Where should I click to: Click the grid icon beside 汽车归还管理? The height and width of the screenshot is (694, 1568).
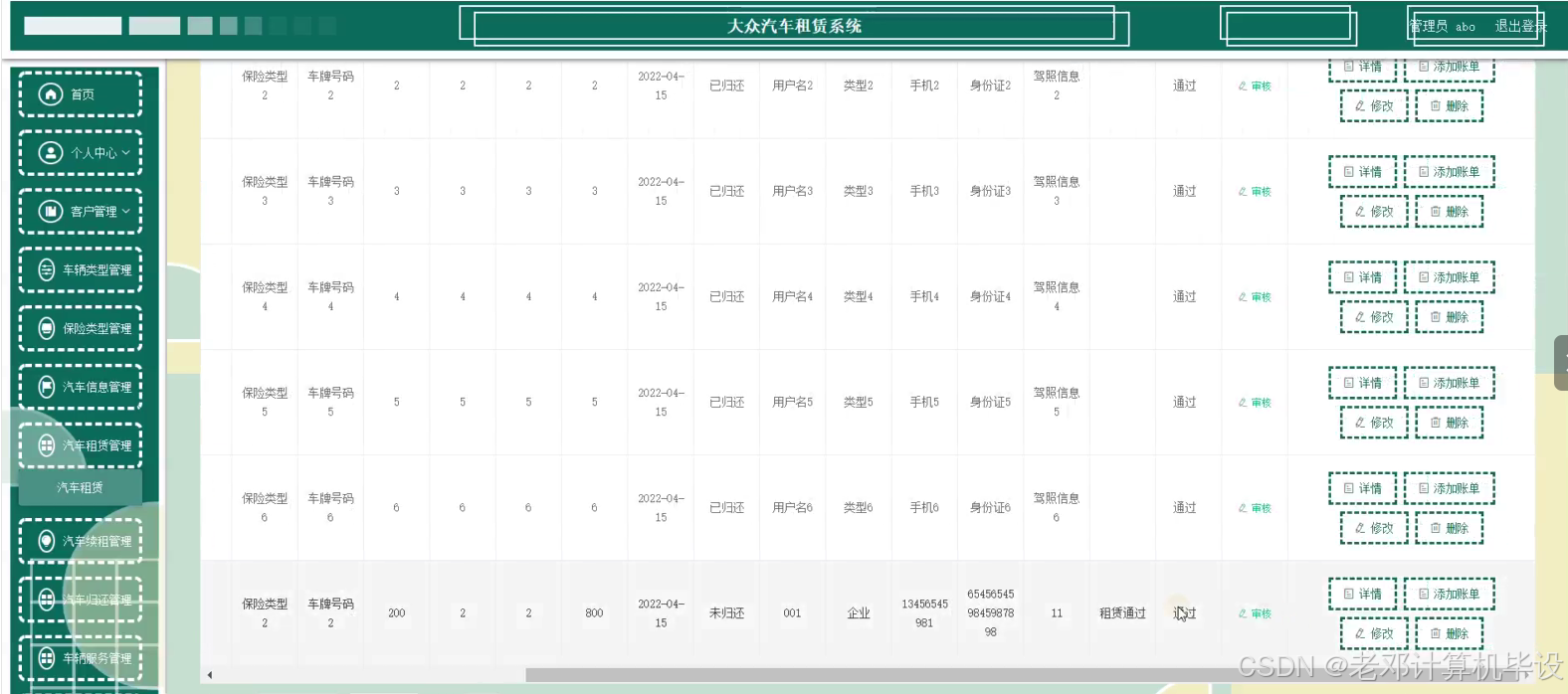tap(46, 601)
